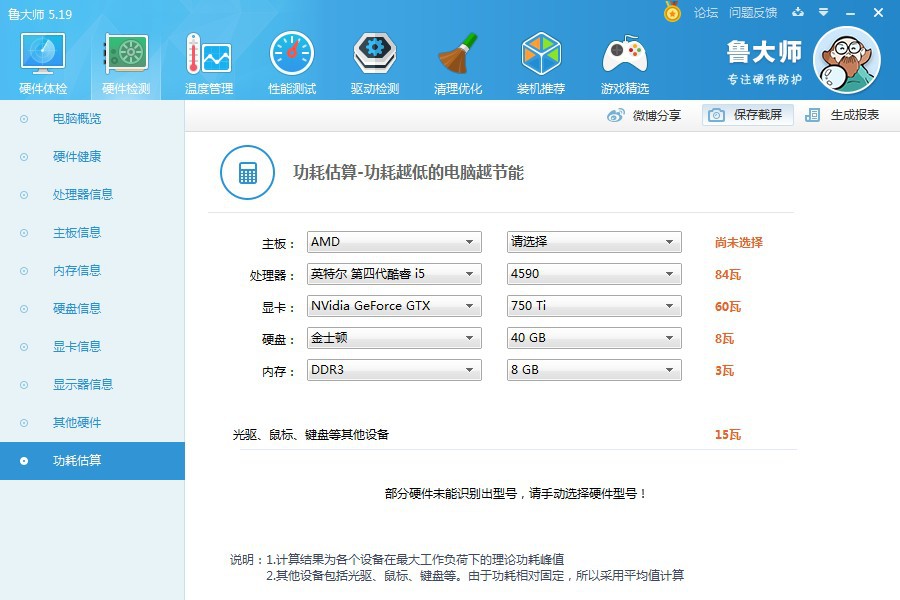The image size is (900, 600).
Task: Launch 性能测试 gauge icon
Action: click(292, 53)
